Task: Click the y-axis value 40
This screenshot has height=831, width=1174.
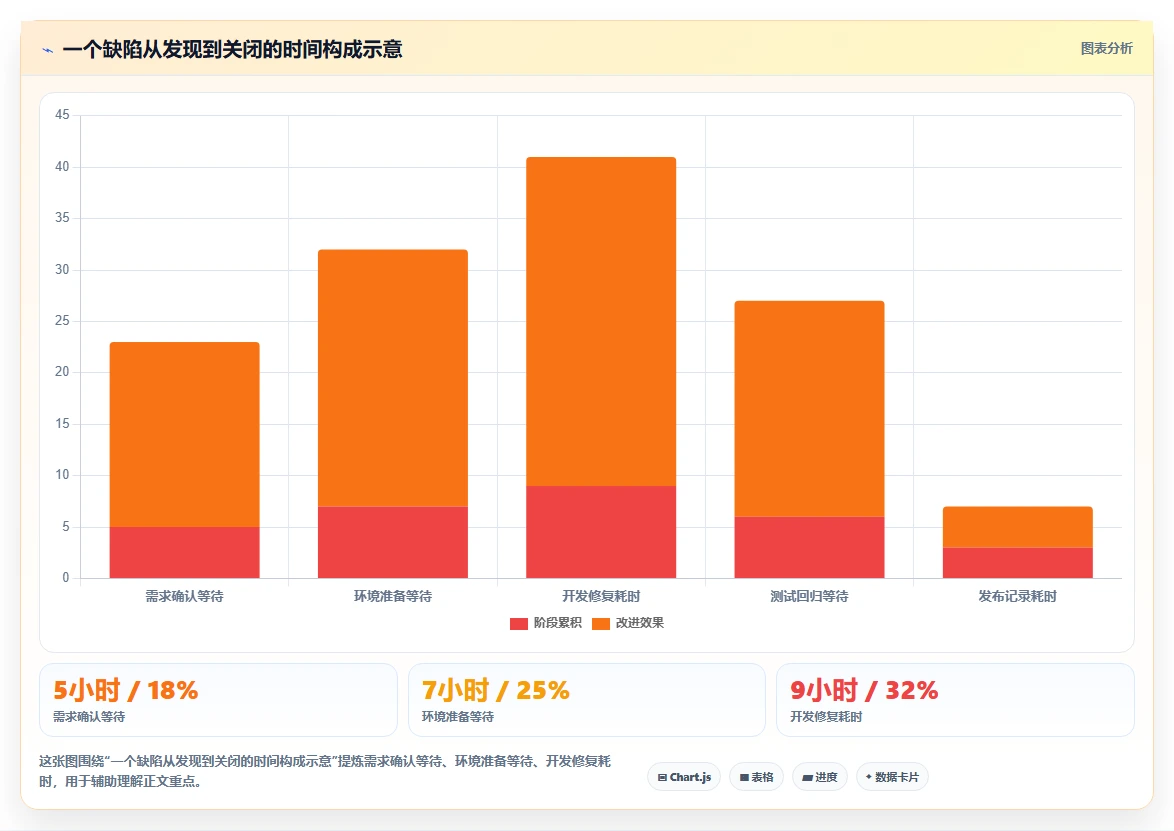Action: click(62, 166)
